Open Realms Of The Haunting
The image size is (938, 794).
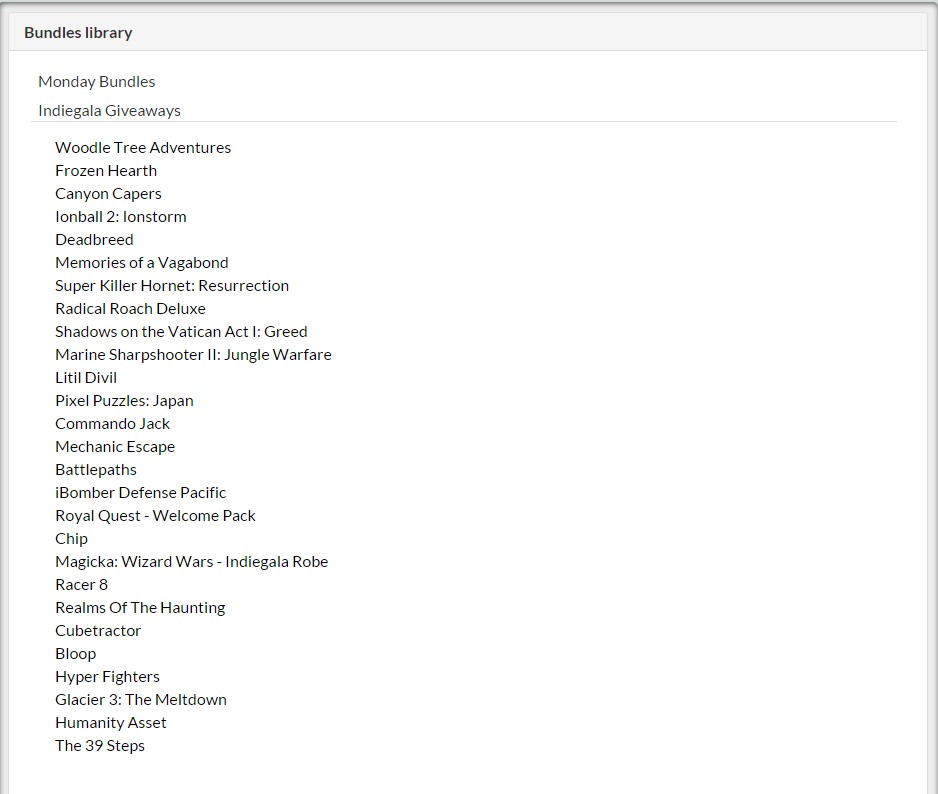[140, 608]
